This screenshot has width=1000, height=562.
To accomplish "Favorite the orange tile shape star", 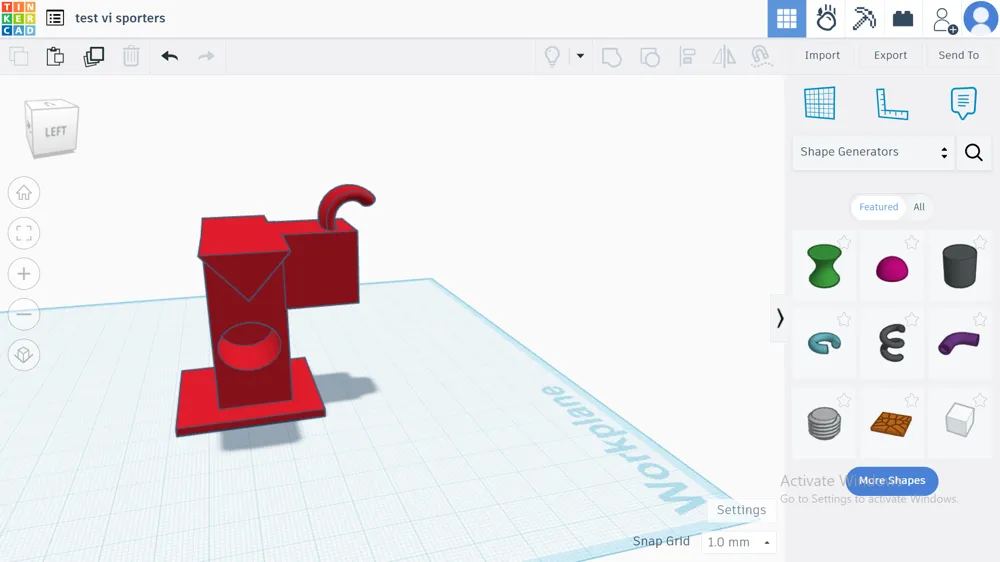I will coord(911,399).
